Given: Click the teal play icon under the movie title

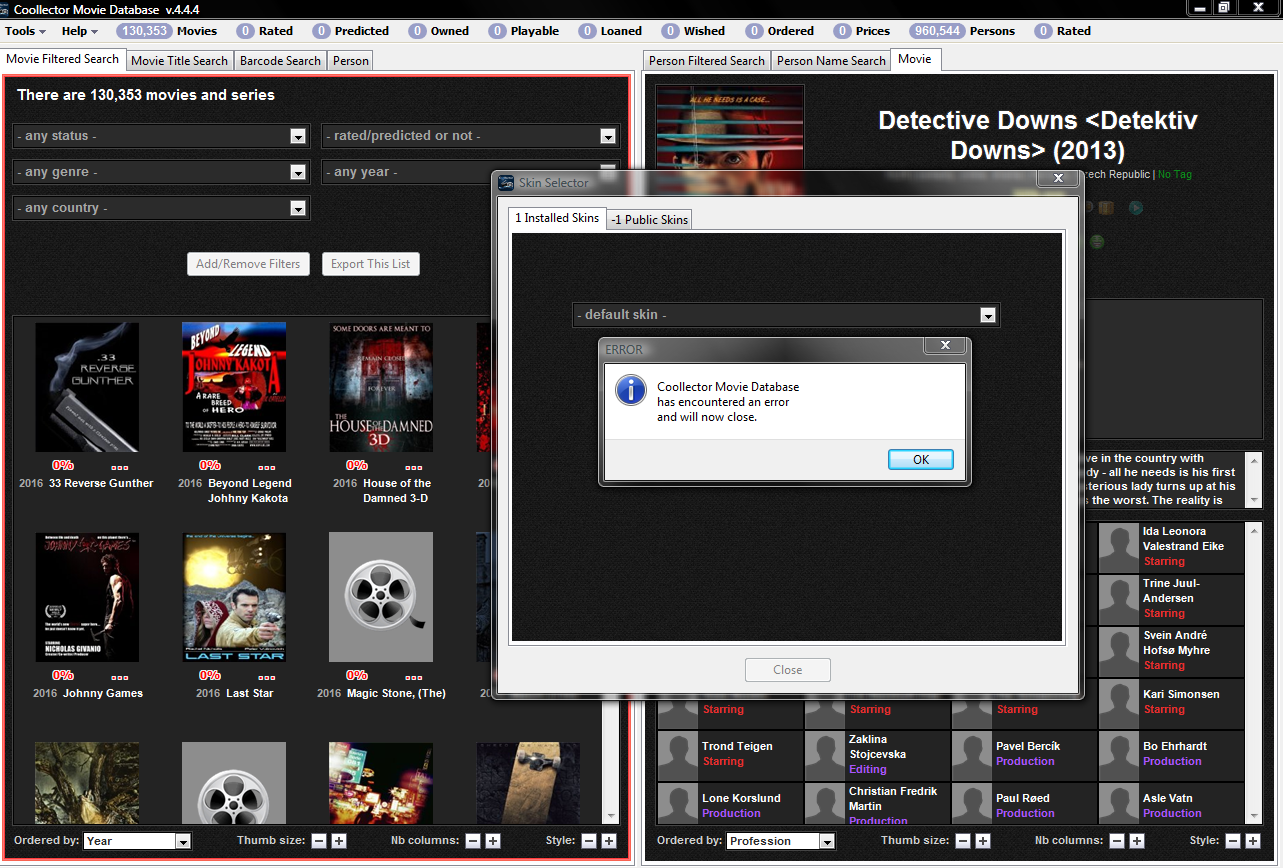Looking at the screenshot, I should [1135, 208].
